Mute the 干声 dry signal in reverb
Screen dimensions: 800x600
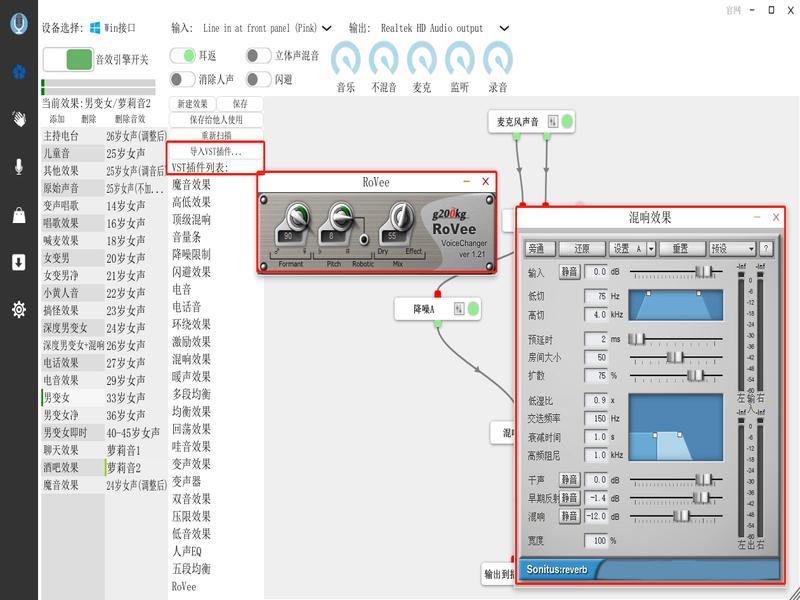click(569, 480)
